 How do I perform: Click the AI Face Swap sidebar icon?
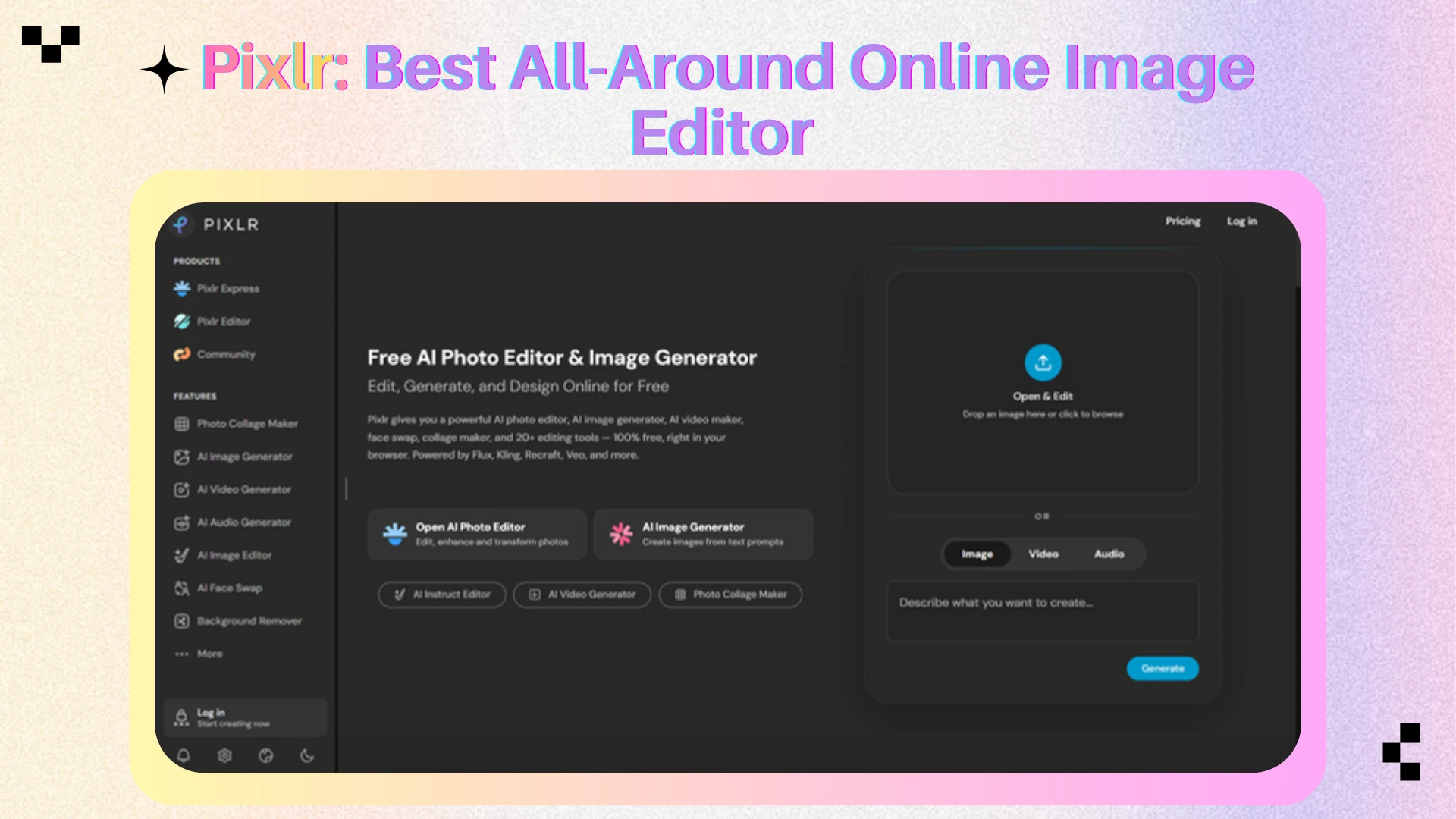pyautogui.click(x=182, y=588)
